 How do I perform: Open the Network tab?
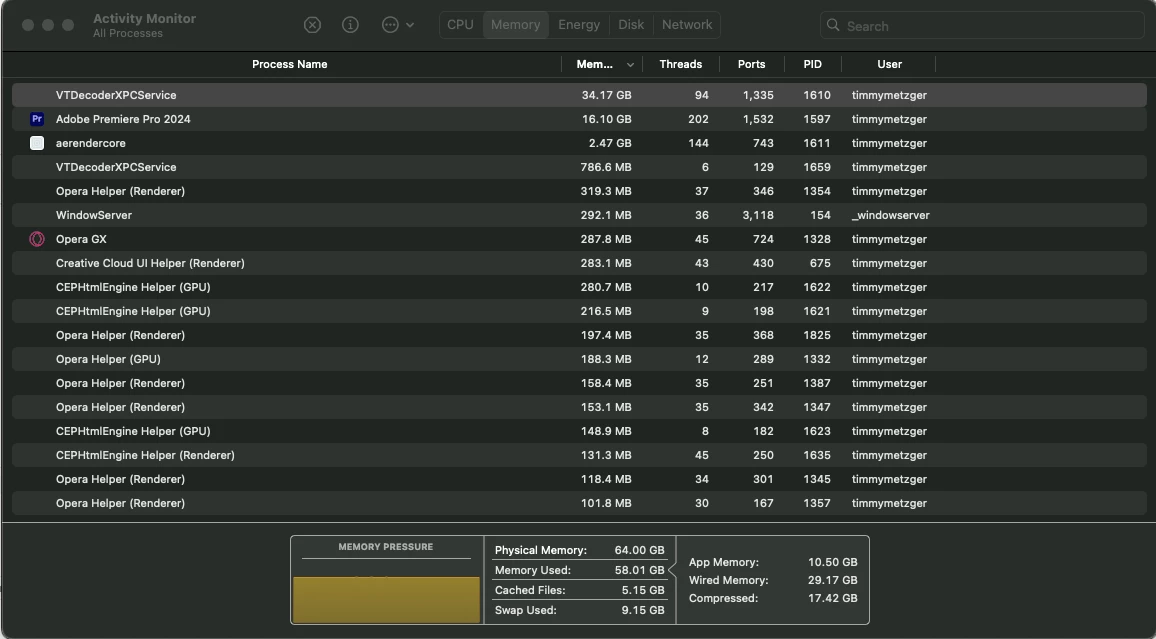(687, 24)
